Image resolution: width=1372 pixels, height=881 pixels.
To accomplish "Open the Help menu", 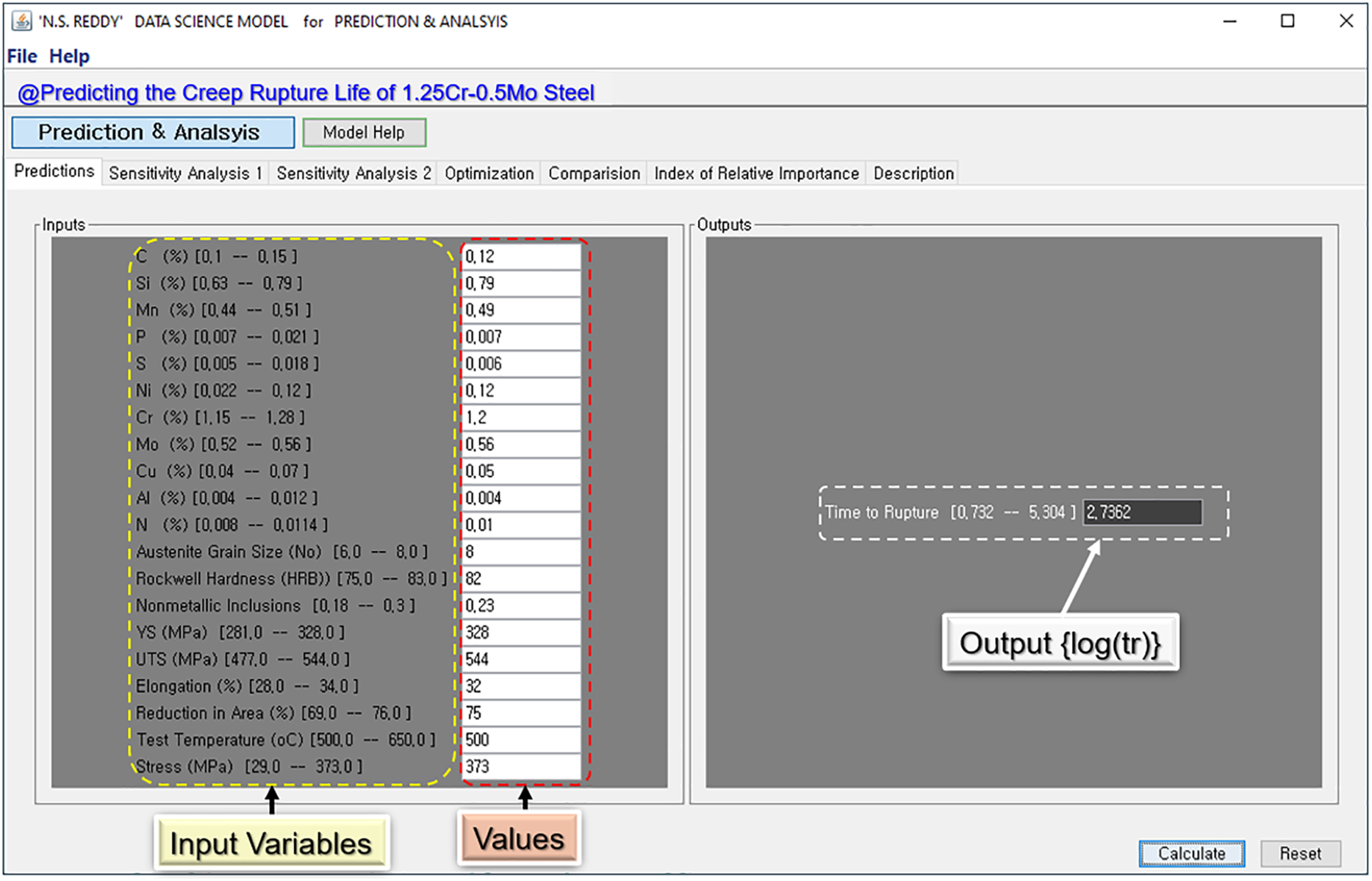I will tap(69, 57).
